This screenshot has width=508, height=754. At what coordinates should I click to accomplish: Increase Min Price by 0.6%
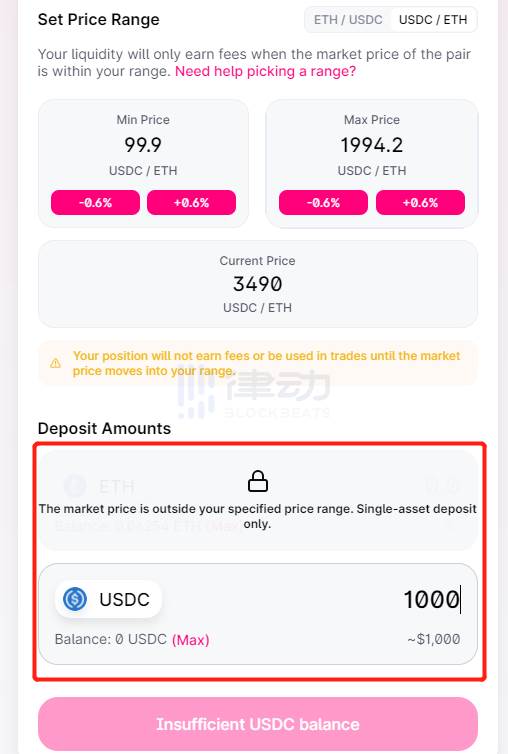pos(191,202)
